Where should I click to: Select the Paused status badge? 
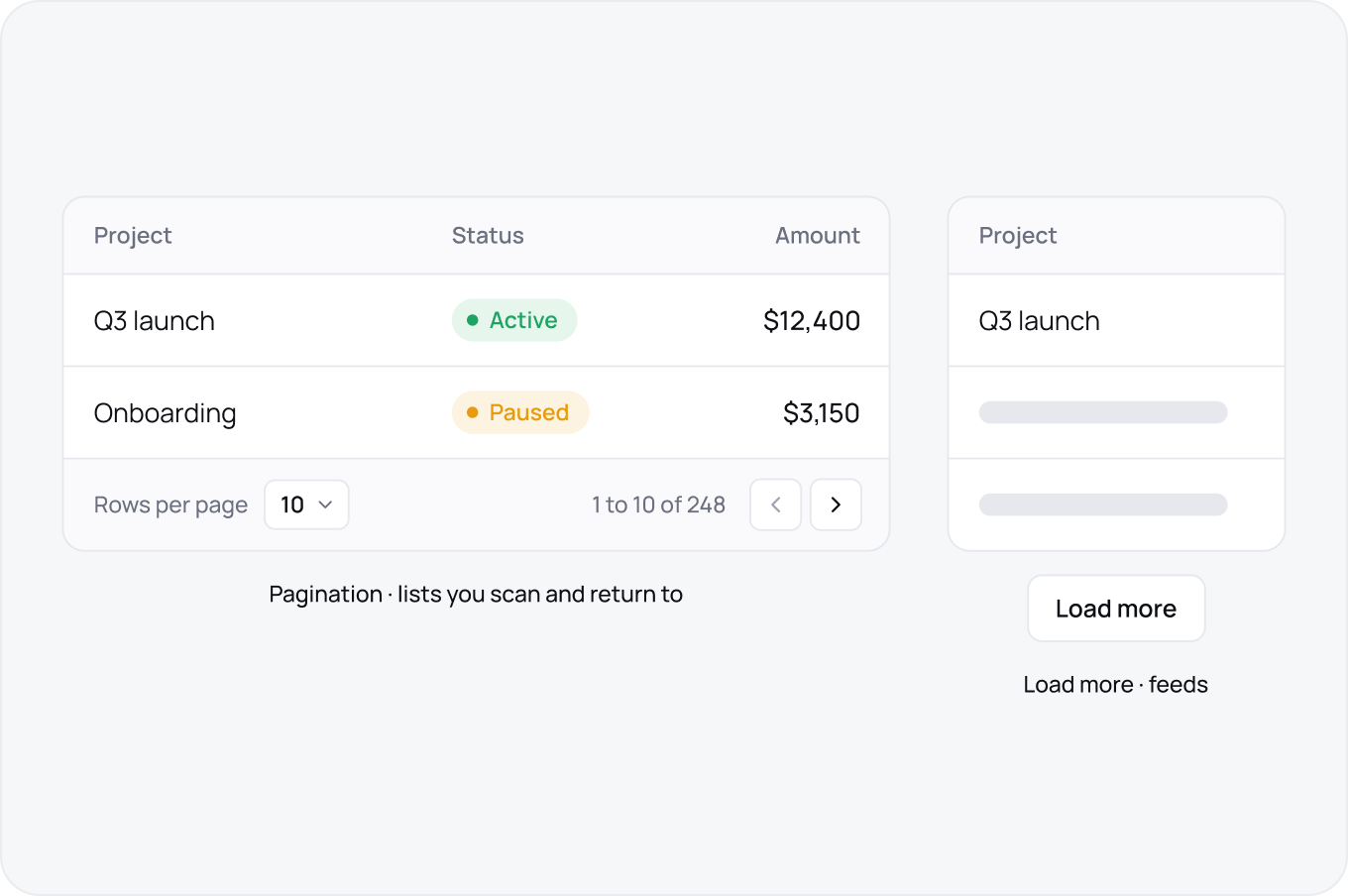pyautogui.click(x=520, y=412)
